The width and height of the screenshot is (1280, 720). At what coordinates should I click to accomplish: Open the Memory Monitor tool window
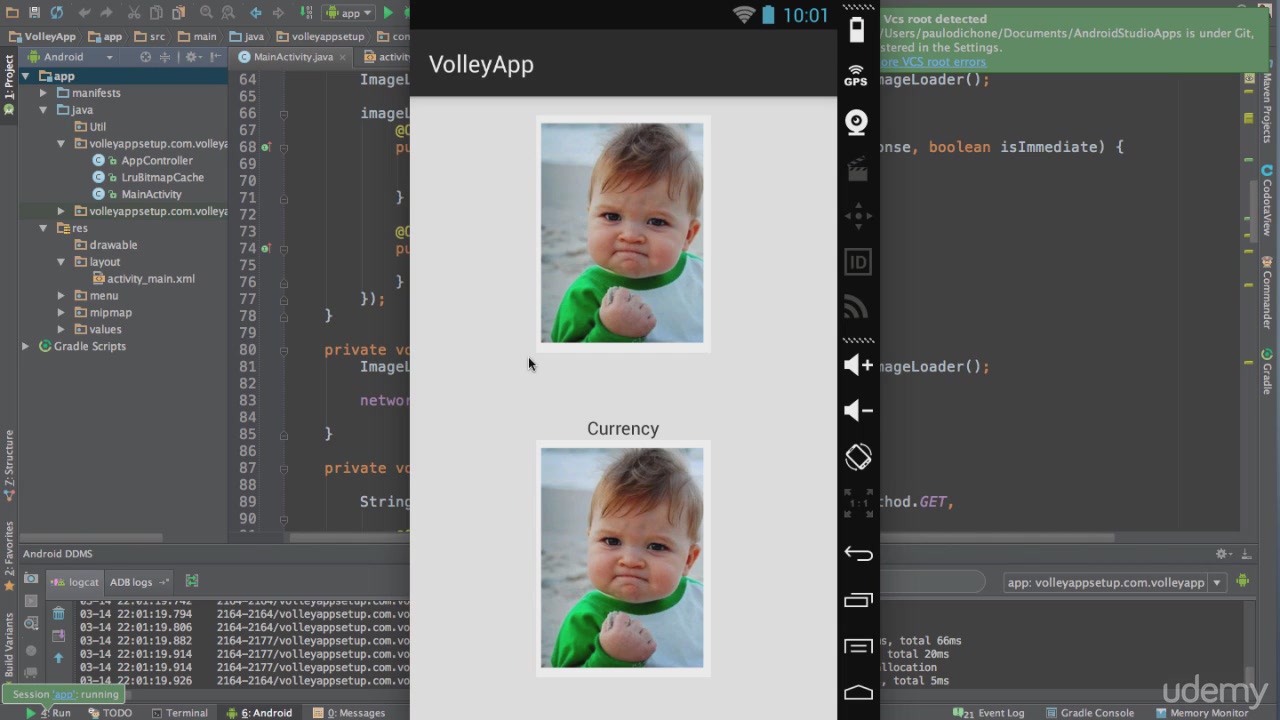tap(1201, 713)
